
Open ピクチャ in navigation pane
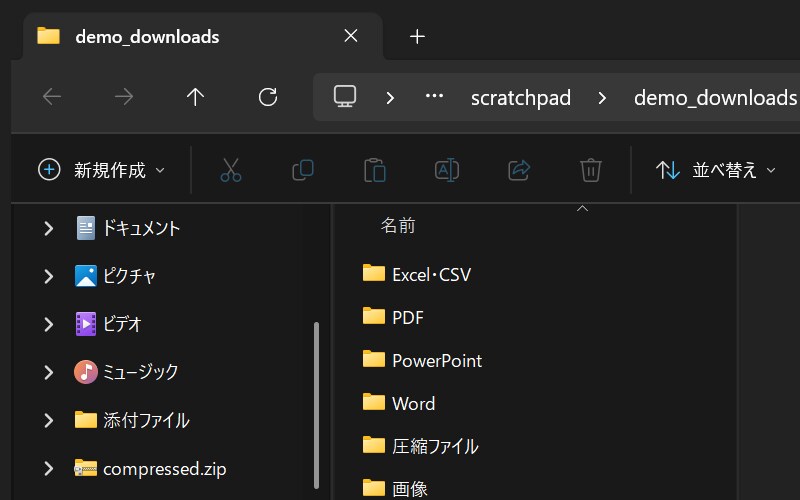click(x=115, y=276)
